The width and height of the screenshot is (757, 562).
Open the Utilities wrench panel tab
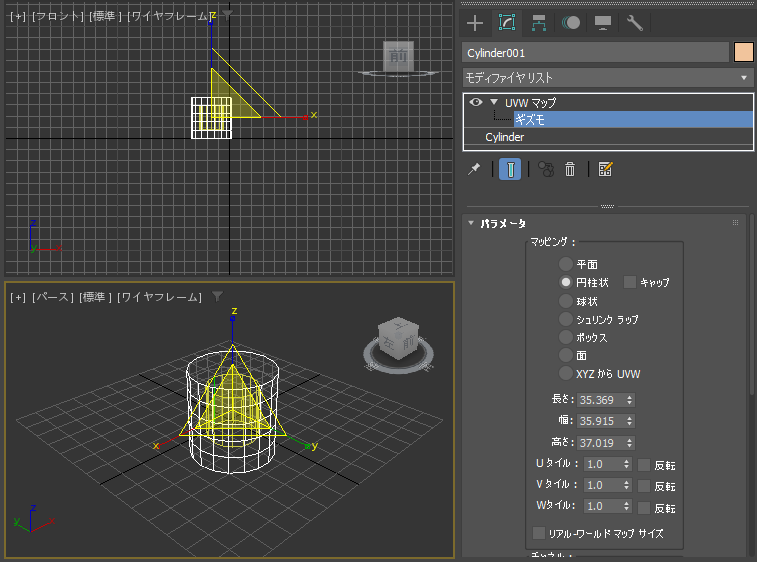click(634, 23)
